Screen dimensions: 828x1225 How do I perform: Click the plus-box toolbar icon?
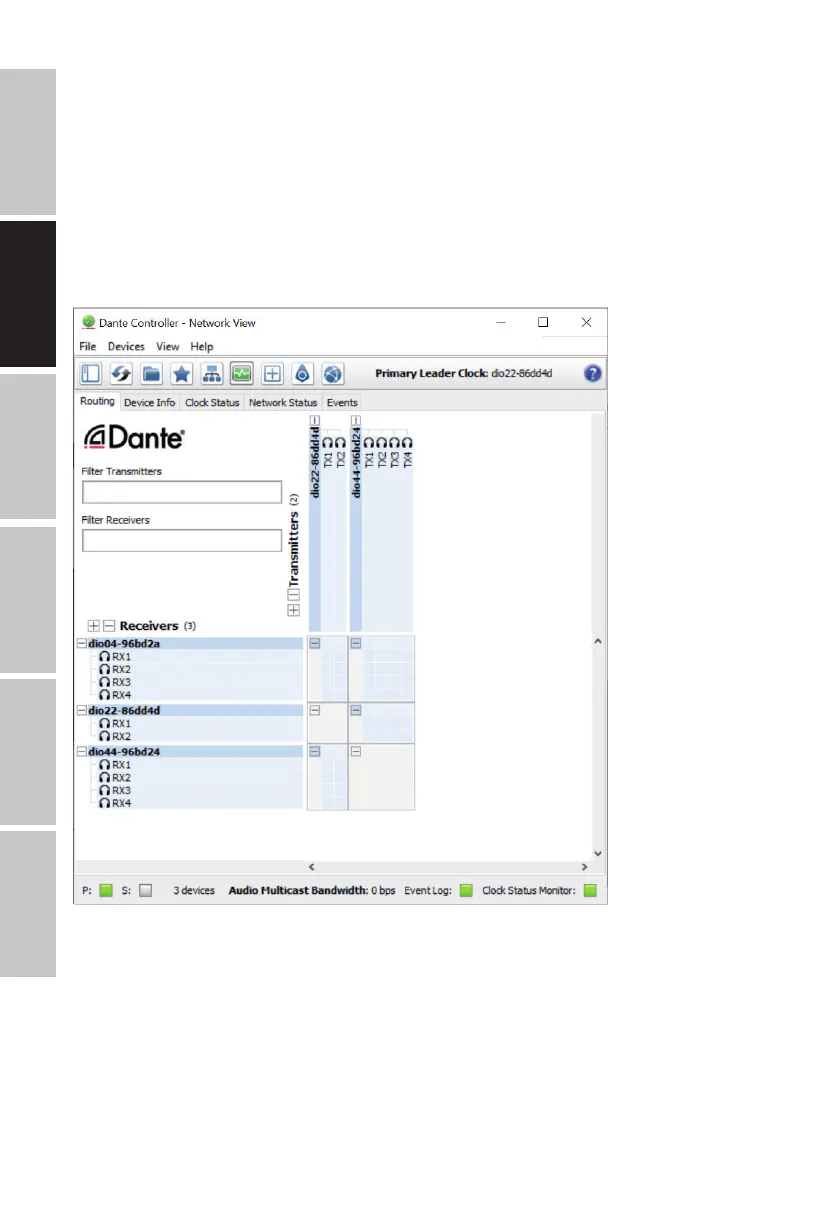point(271,374)
